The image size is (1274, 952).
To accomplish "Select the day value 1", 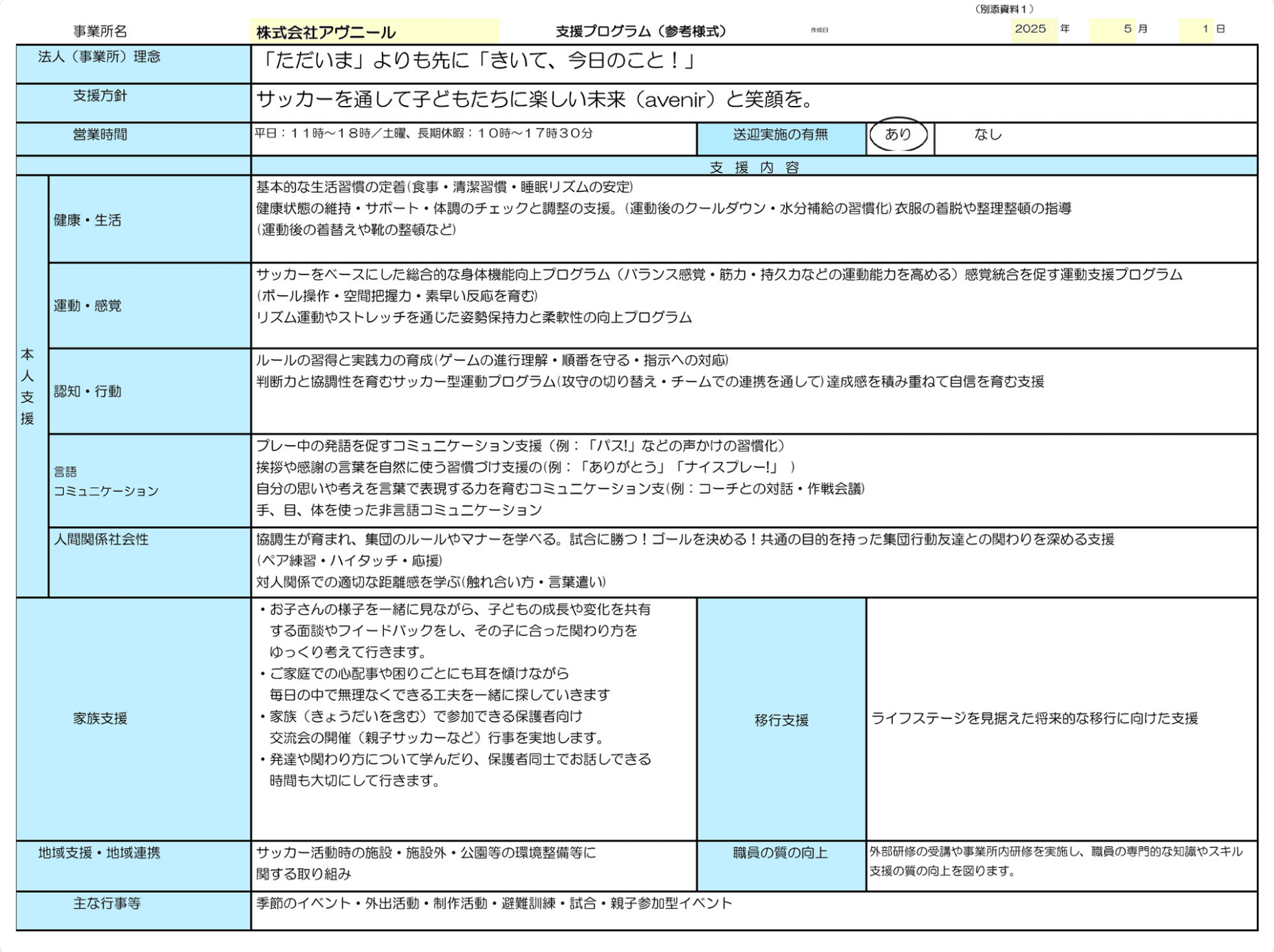I will [x=1205, y=29].
